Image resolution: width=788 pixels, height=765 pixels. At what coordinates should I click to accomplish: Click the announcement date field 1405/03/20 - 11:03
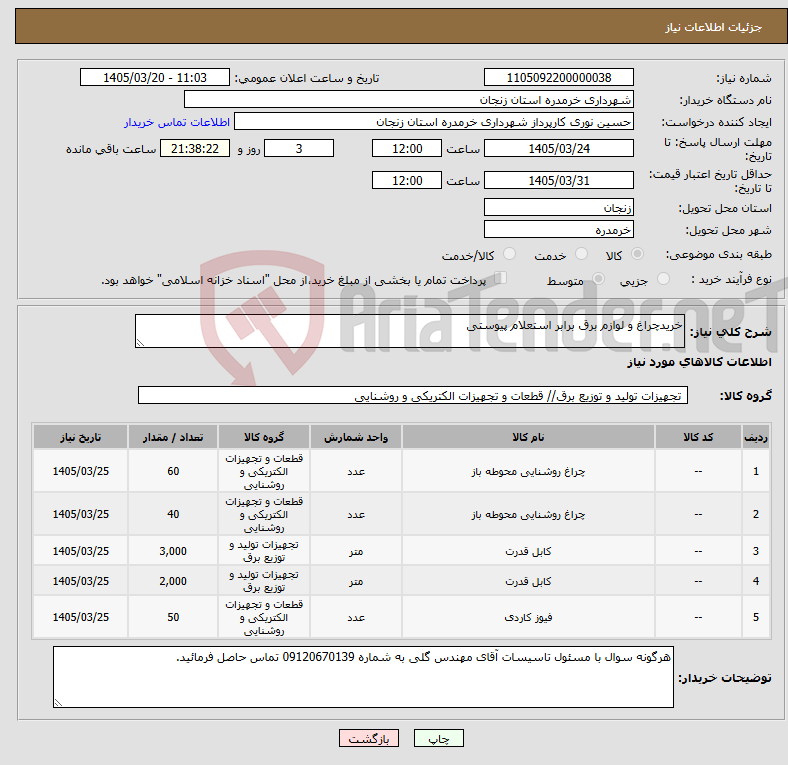(155, 77)
